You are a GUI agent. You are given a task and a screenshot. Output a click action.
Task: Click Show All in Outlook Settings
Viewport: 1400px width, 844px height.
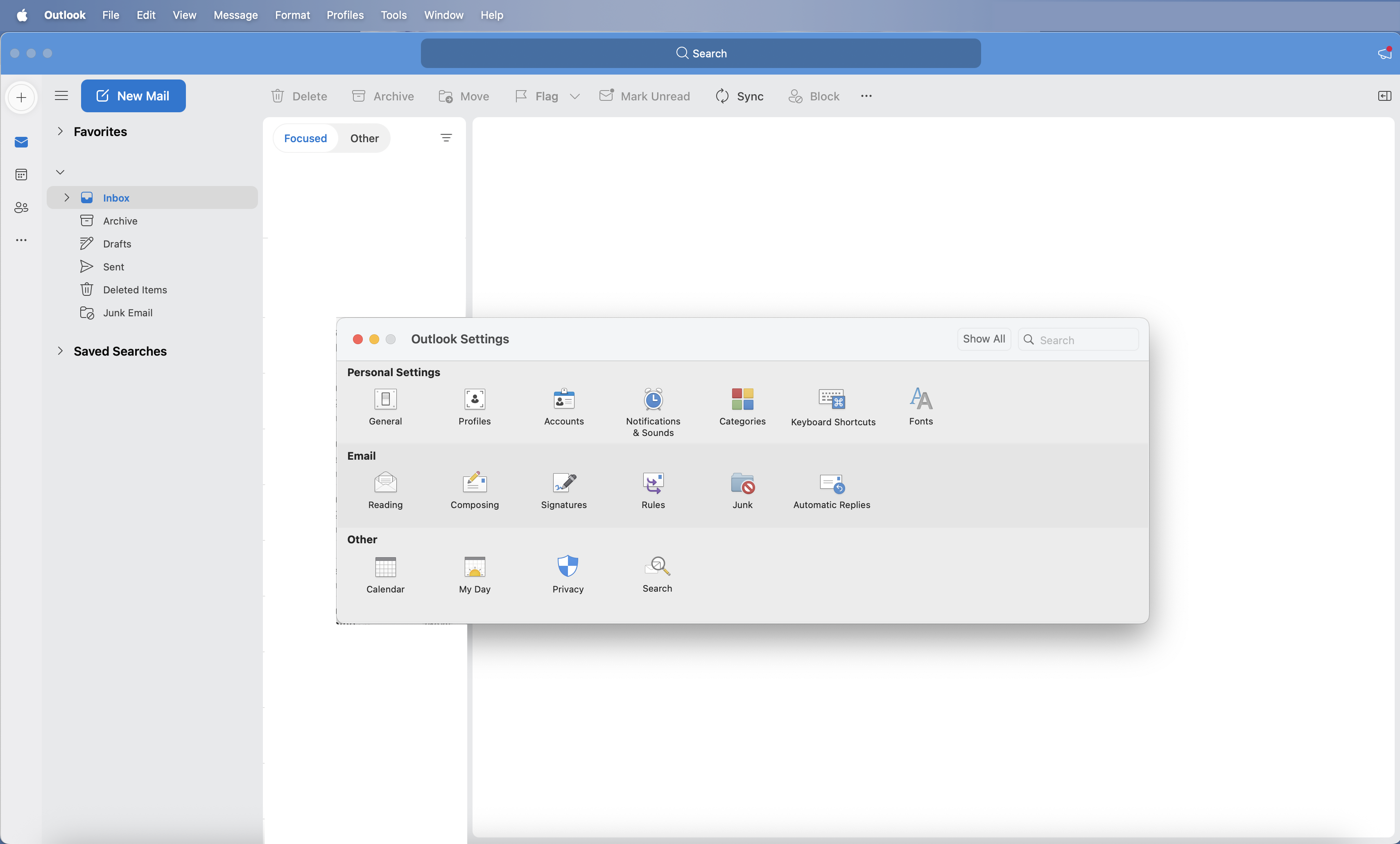click(984, 339)
